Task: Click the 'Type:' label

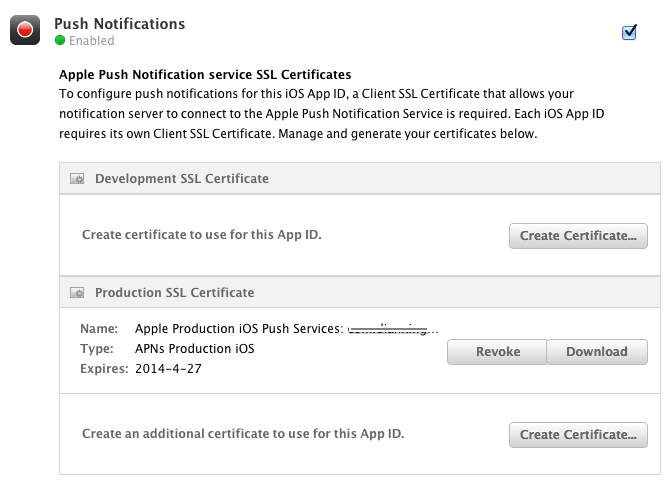Action: point(97,349)
